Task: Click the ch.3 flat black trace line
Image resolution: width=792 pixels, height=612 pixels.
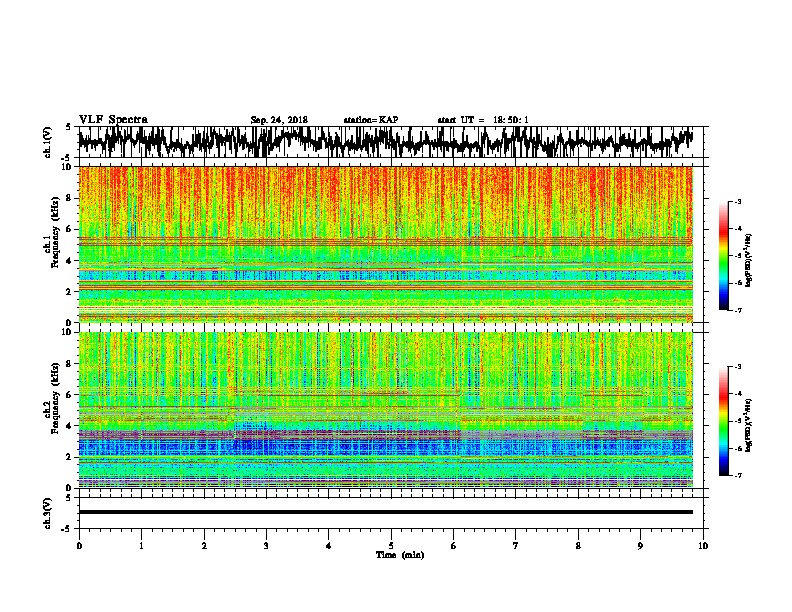Action: (386, 512)
